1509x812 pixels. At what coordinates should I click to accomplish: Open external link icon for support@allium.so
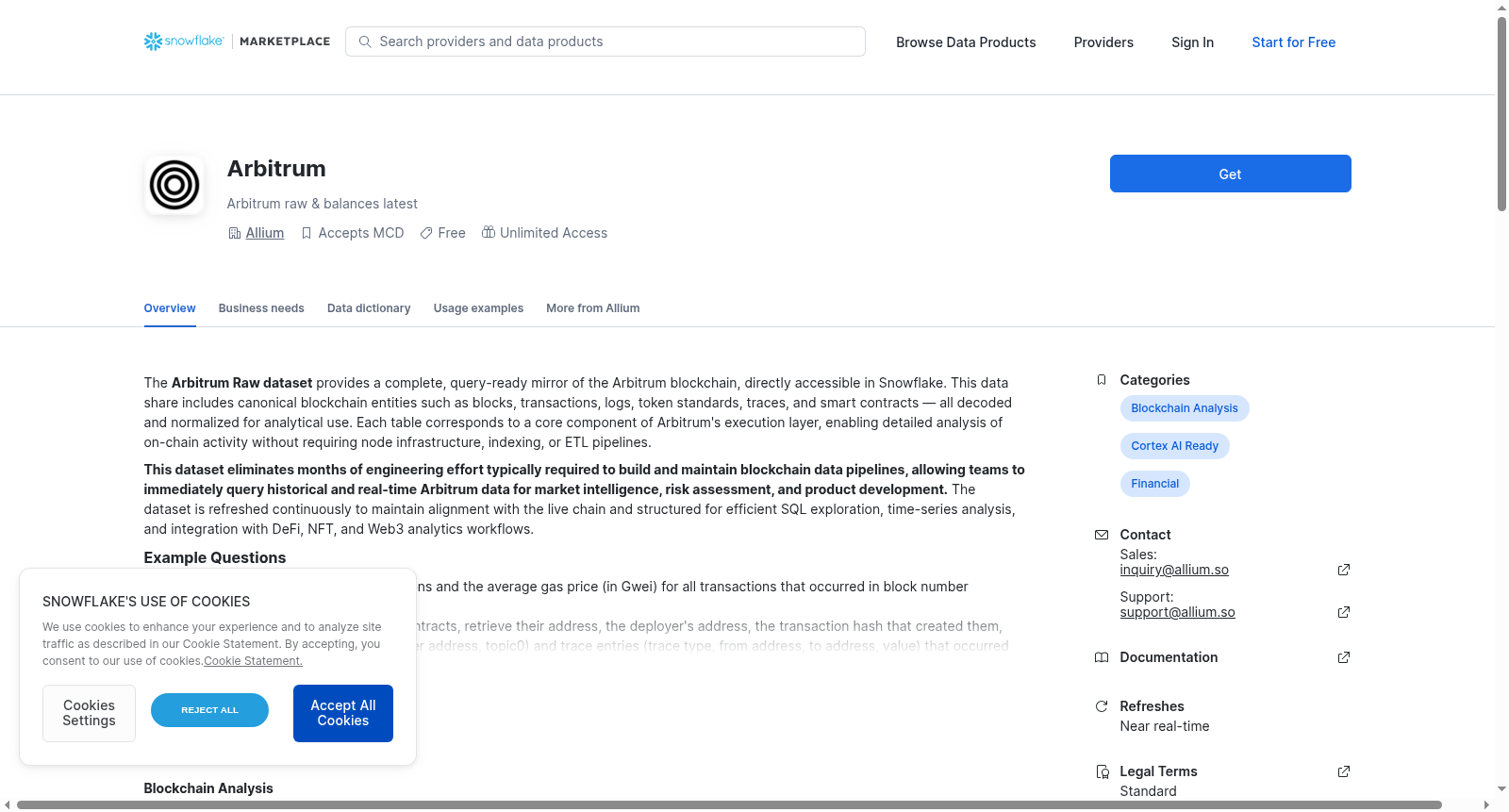[1344, 612]
